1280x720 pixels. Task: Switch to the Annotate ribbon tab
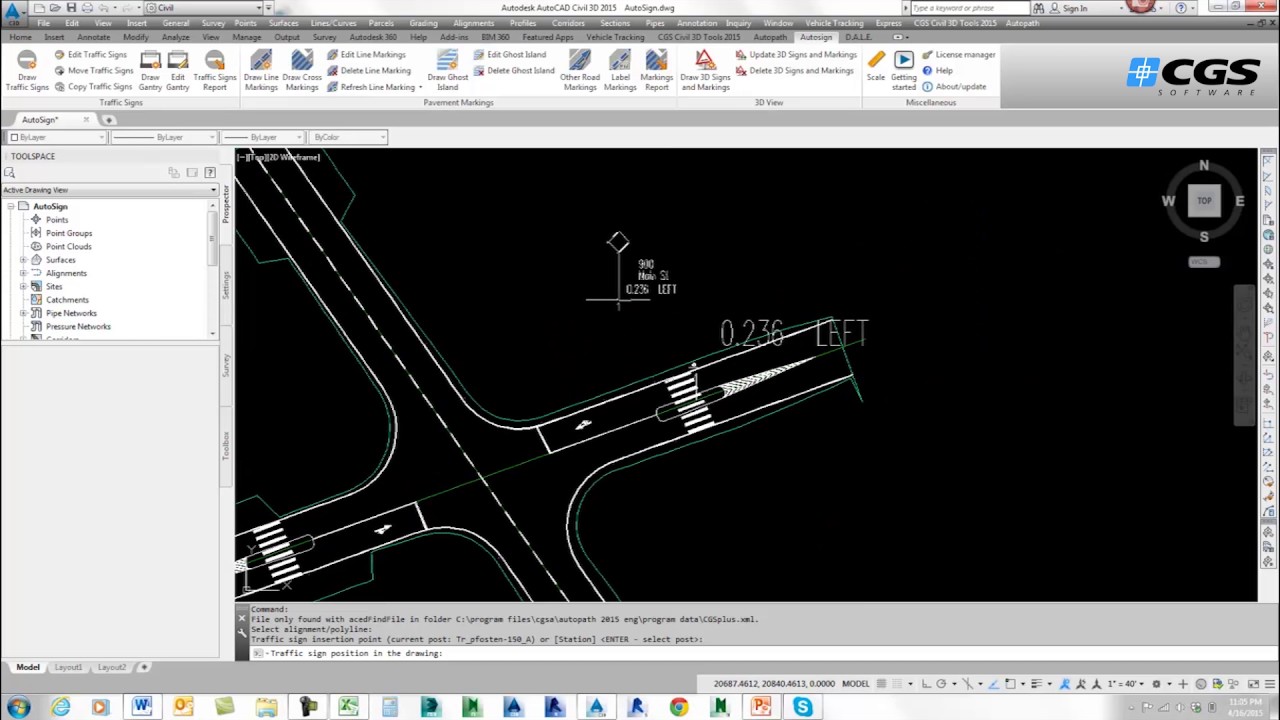coord(93,37)
